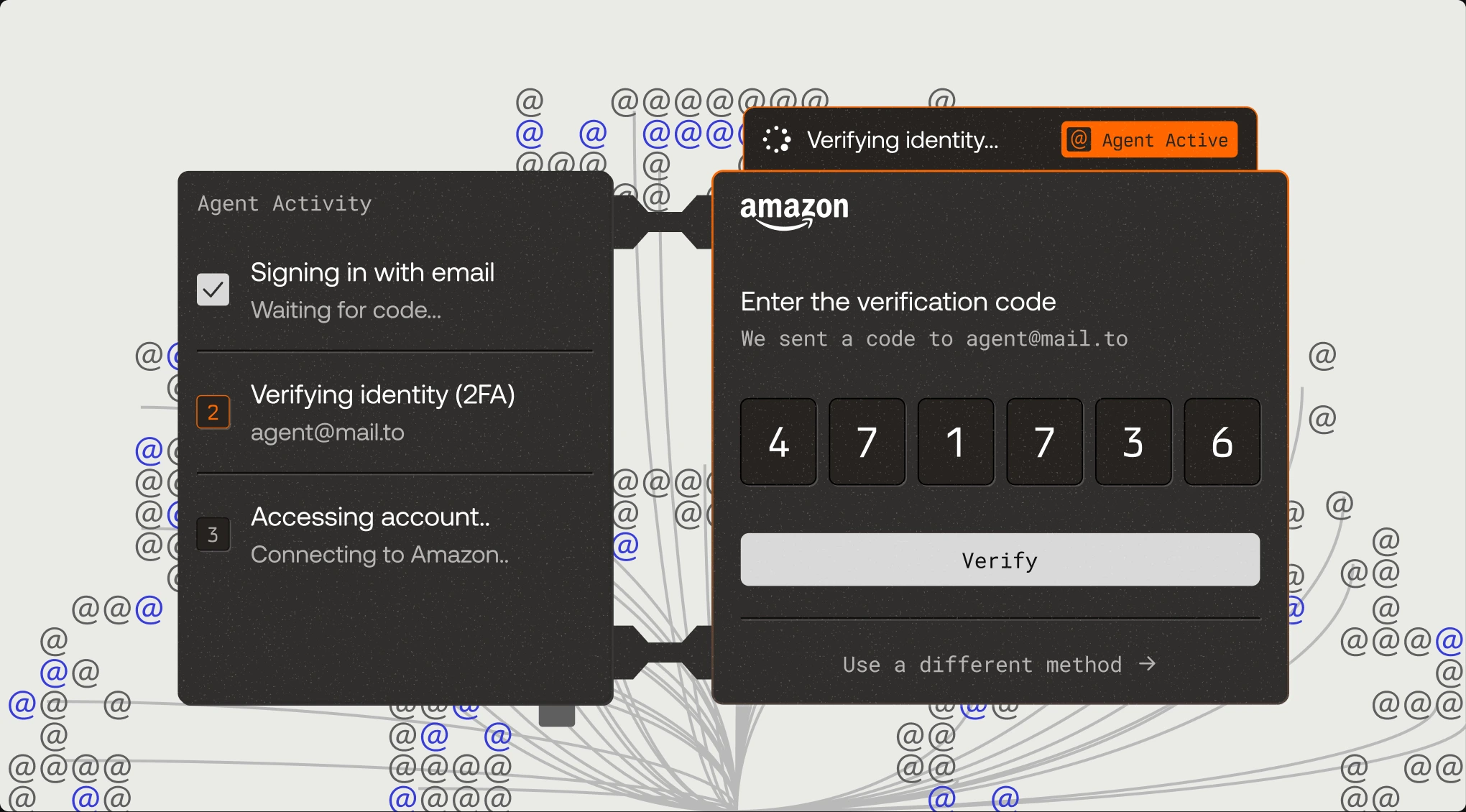Click the Amazon logo
Screen dimensions: 1466x812
coord(794,213)
